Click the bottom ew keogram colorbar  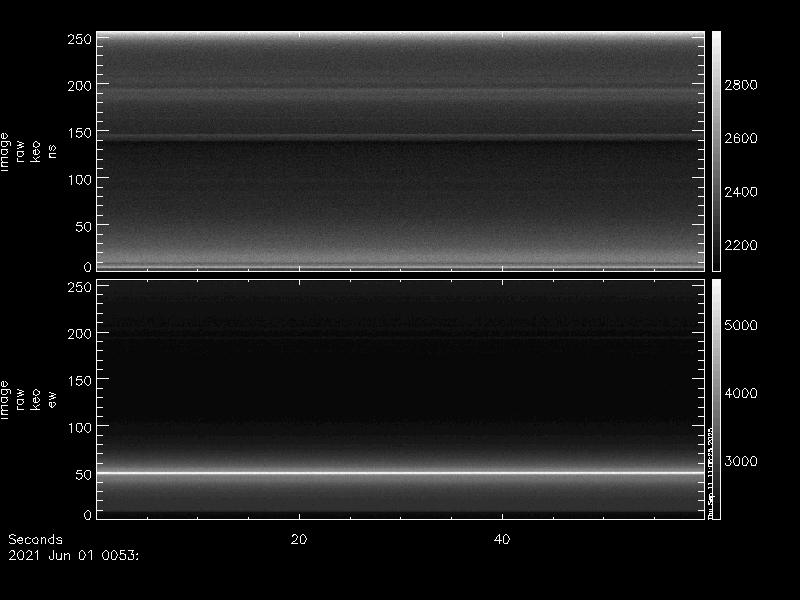[715, 398]
